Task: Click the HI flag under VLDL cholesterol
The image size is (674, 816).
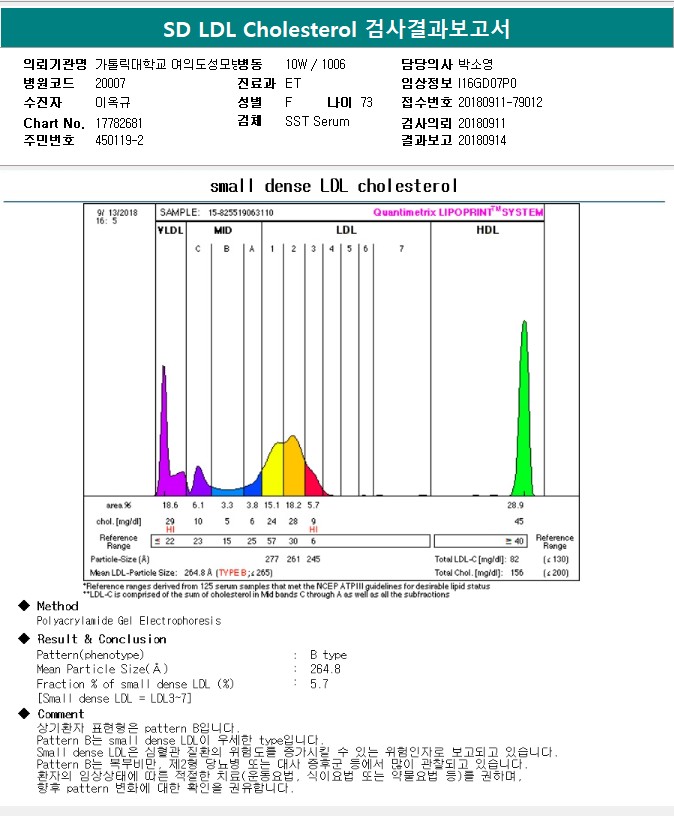Action: pyautogui.click(x=170, y=529)
